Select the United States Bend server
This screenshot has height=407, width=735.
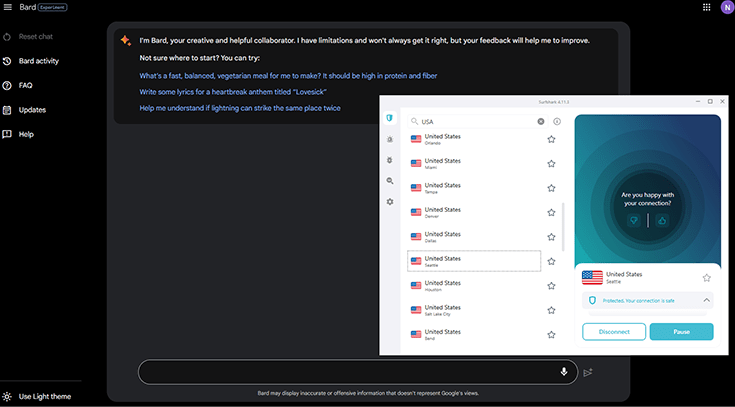click(474, 334)
